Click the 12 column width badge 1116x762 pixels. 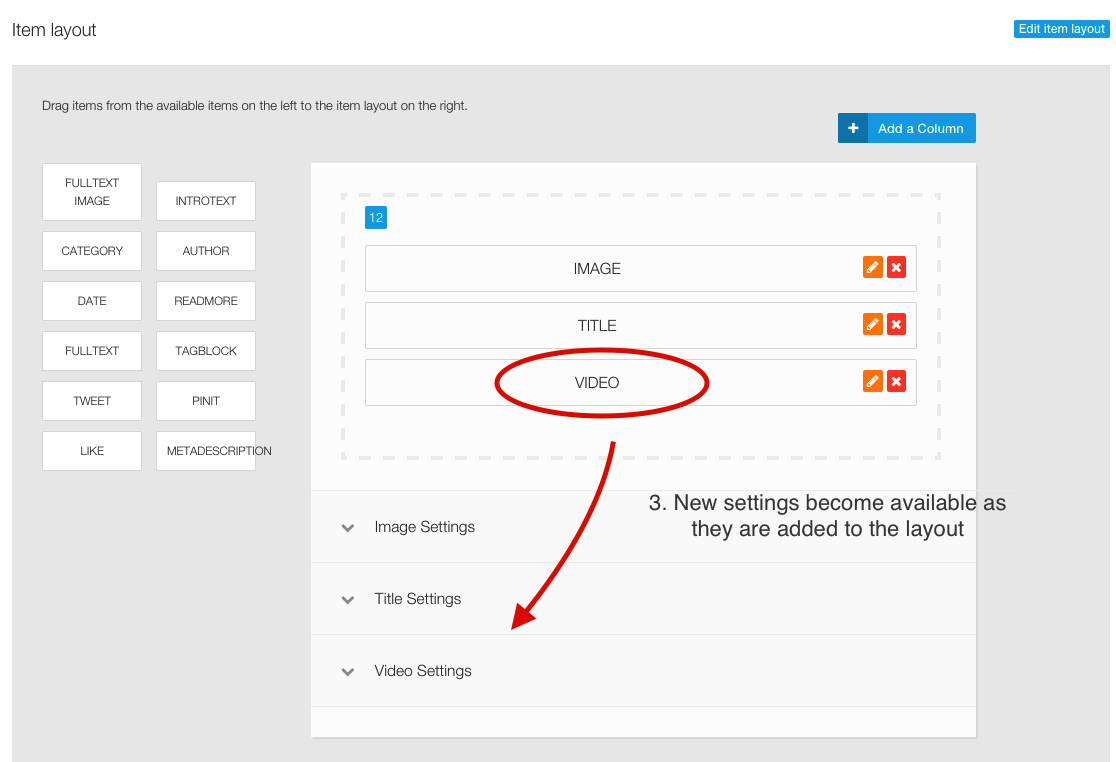point(376,218)
